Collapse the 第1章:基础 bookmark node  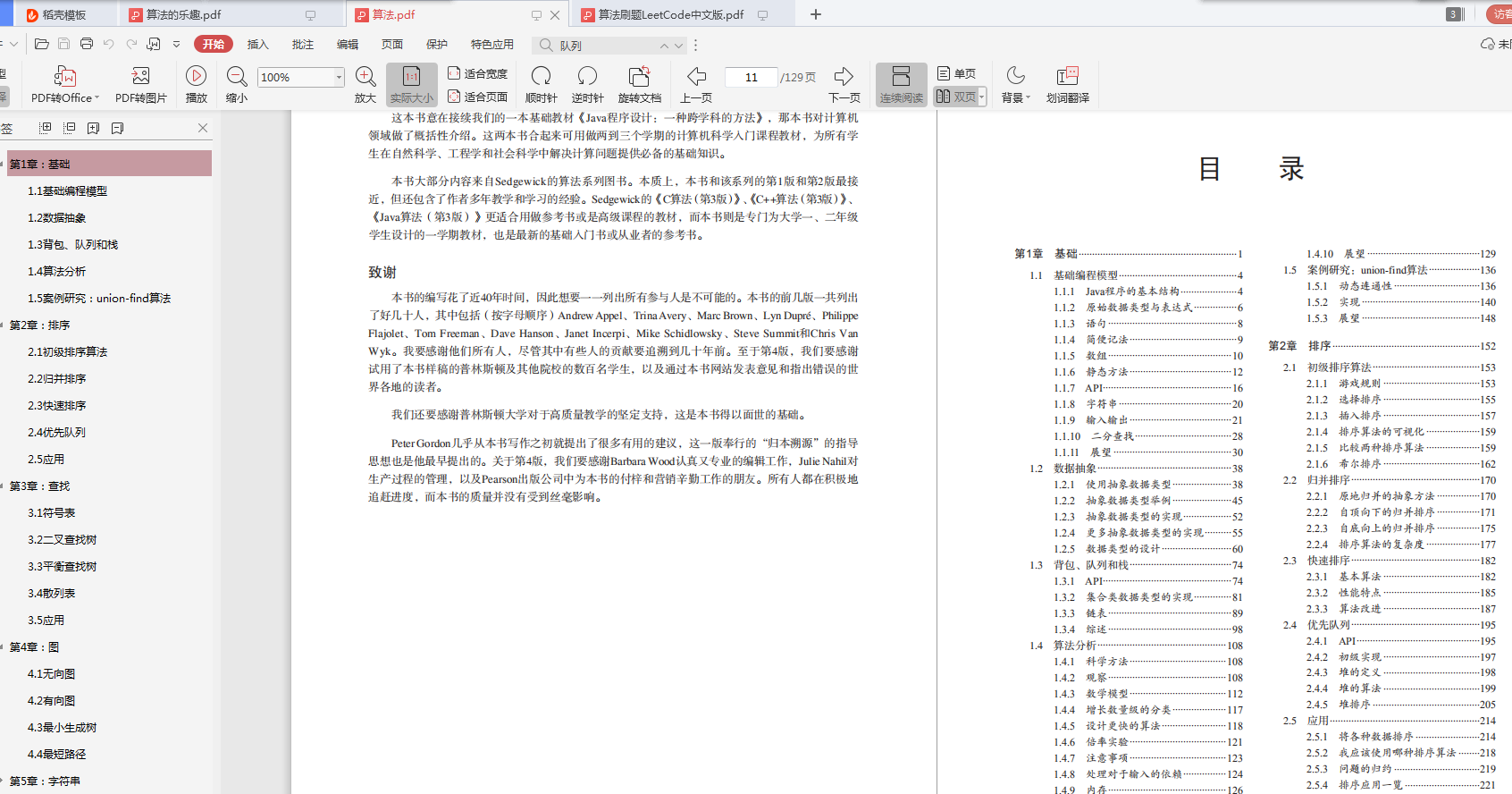(3, 164)
